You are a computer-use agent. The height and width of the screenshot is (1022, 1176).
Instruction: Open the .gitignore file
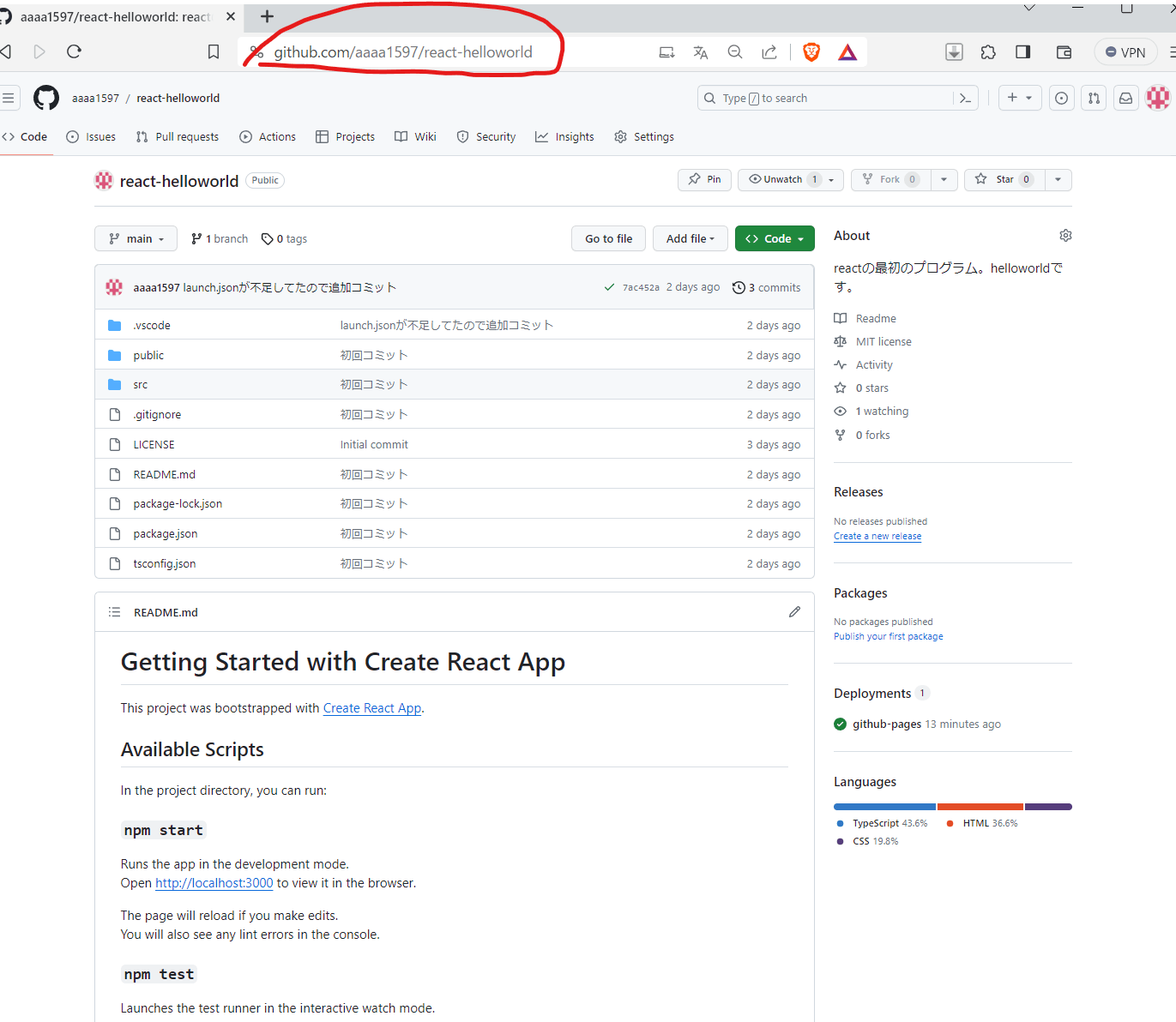coord(157,414)
